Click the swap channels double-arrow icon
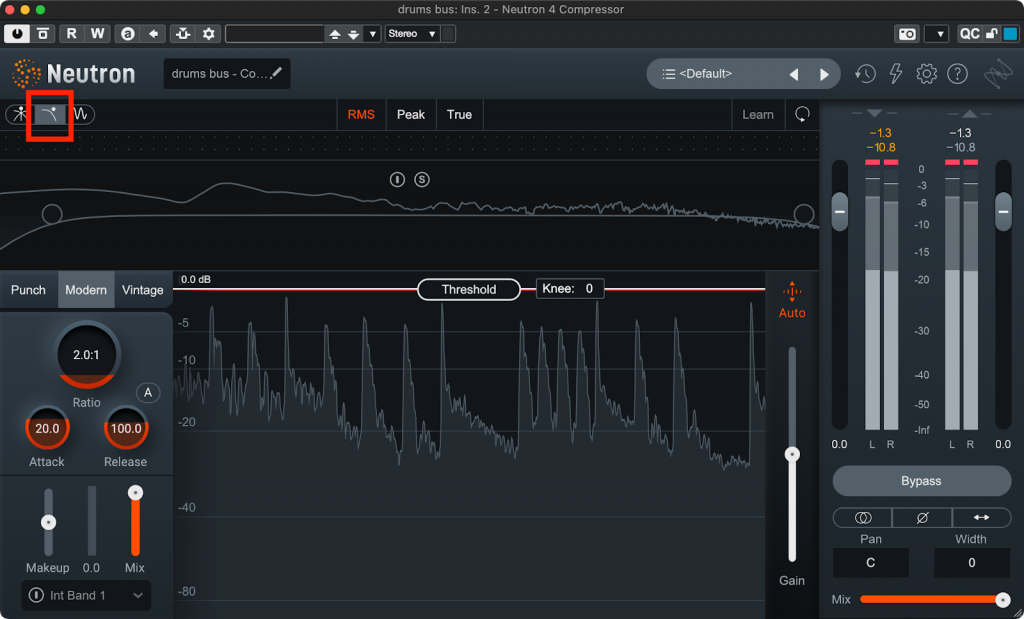1024x619 pixels. (982, 518)
